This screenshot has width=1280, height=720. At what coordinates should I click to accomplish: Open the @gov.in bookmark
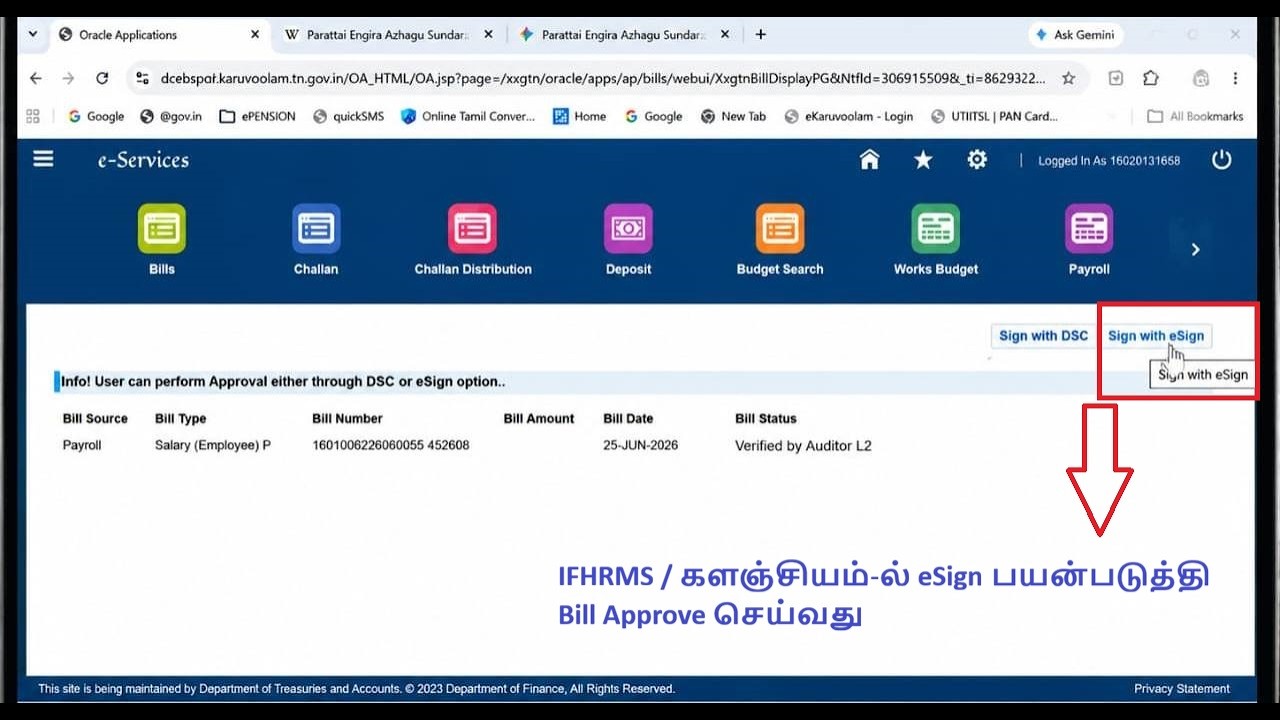[171, 116]
